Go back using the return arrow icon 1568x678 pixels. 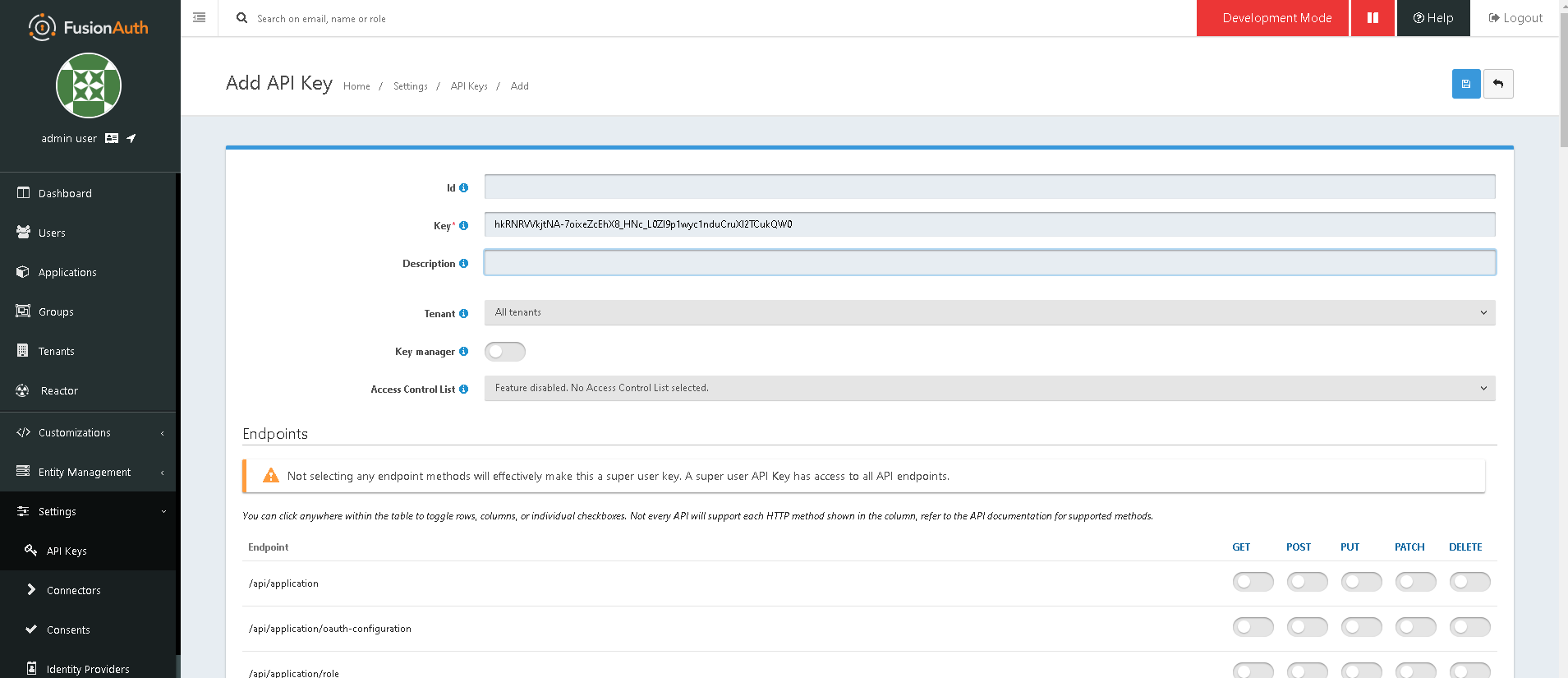(x=1498, y=84)
